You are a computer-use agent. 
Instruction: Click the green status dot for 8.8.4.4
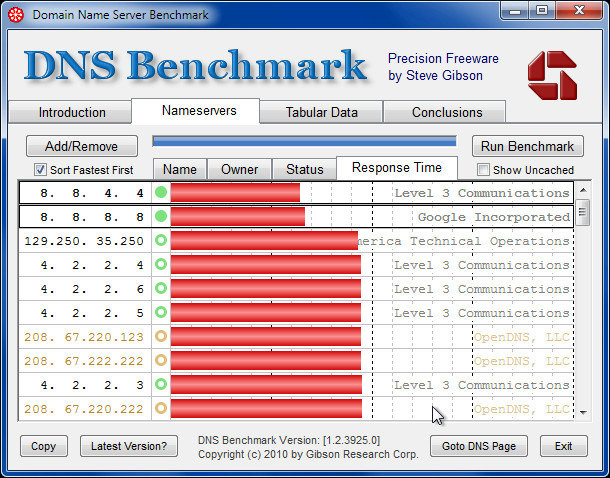[161, 192]
